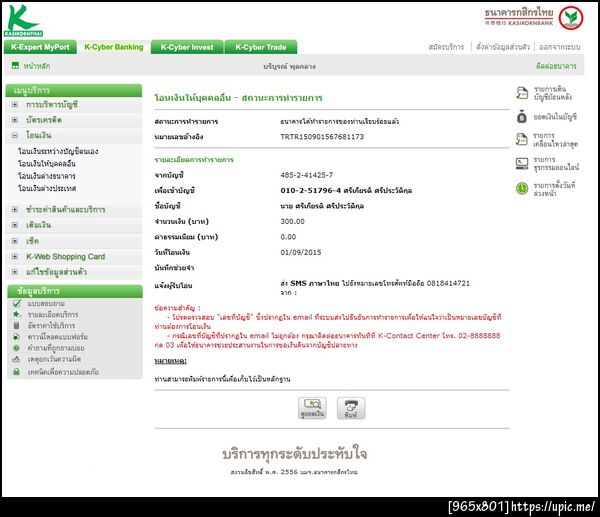Open the ยอดเงินในบัญชี money bag icon

(x=522, y=116)
